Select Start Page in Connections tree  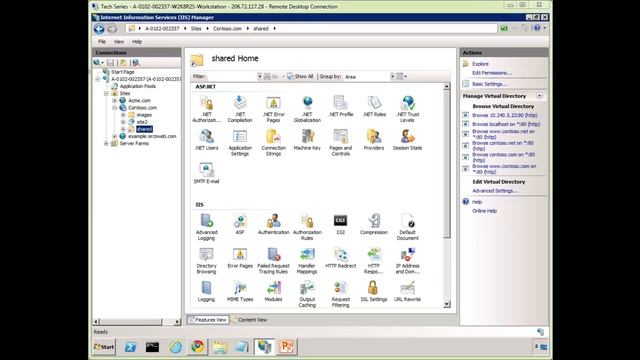point(122,72)
